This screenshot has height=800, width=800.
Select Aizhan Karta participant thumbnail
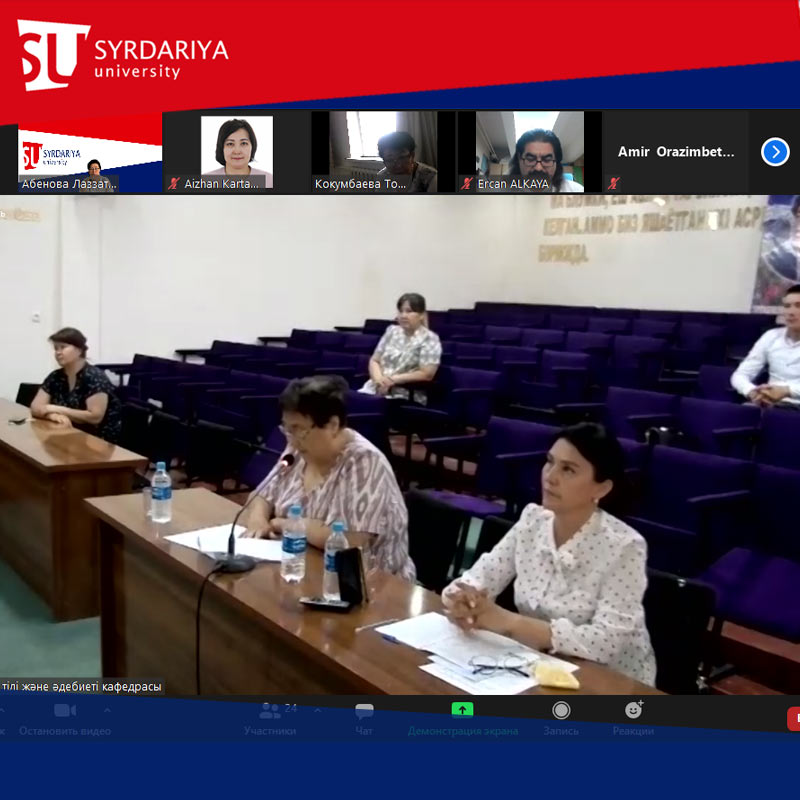(x=236, y=152)
